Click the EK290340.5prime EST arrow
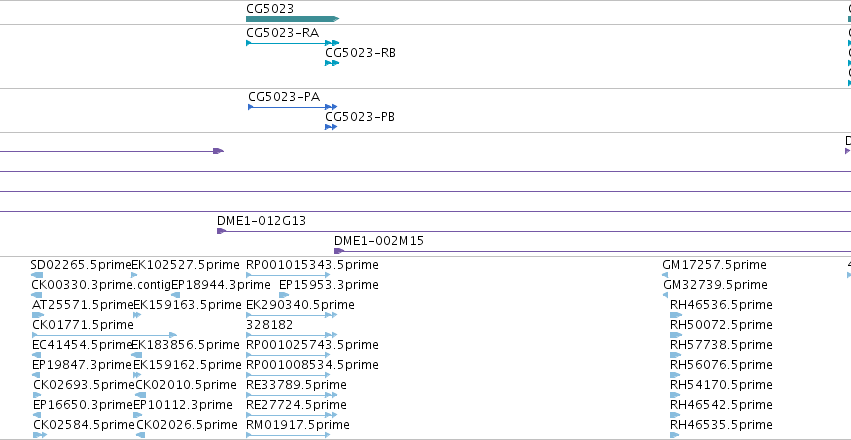The image size is (851, 440). pos(291,315)
